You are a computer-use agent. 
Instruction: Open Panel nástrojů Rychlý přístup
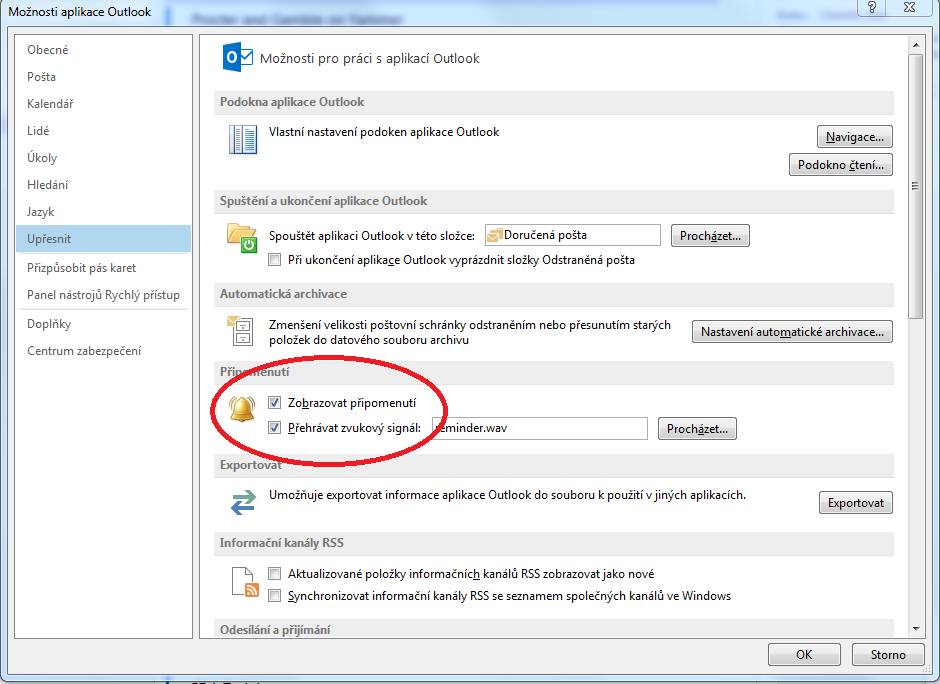tap(103, 295)
